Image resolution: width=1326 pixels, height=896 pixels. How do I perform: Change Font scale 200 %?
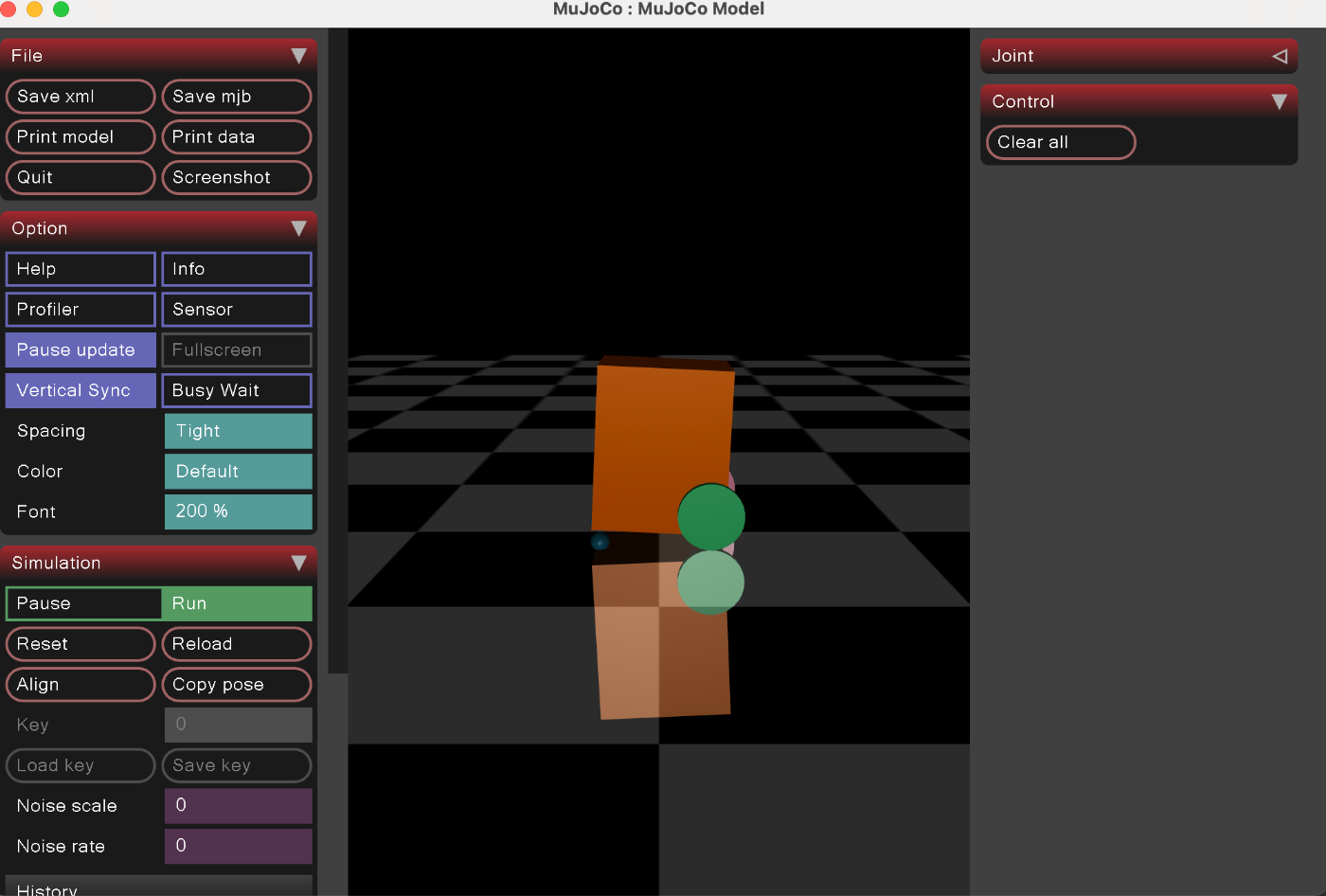[239, 511]
